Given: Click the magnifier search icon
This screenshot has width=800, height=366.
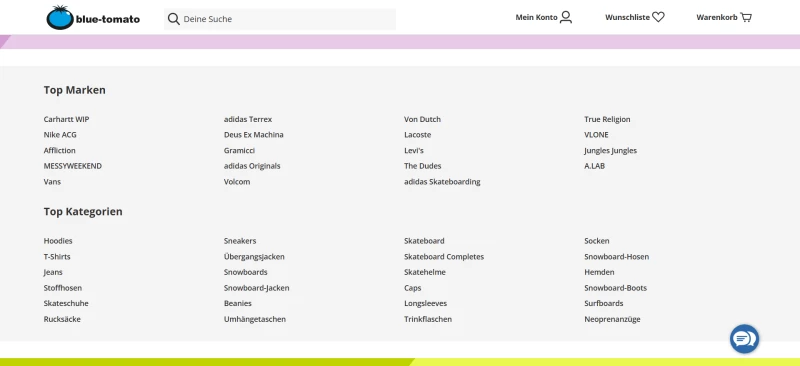Looking at the screenshot, I should tap(173, 19).
